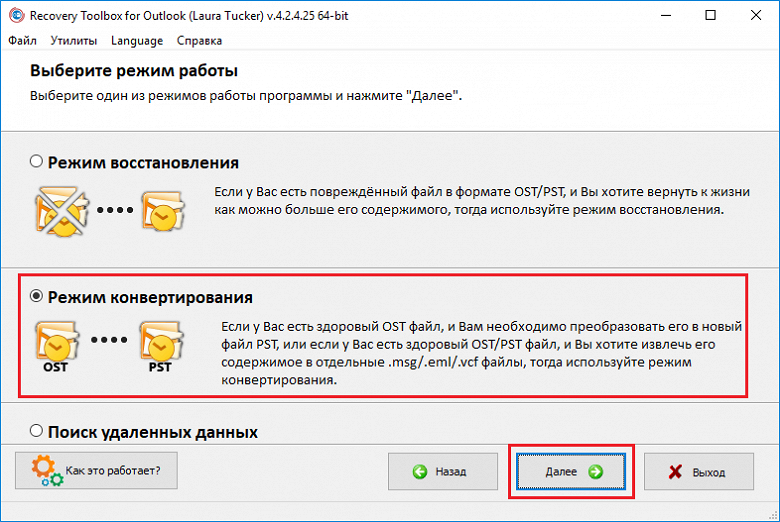This screenshot has height=522, width=780.
Task: Choose the "Поиск удаленных данных" option
Action: [x=37, y=432]
